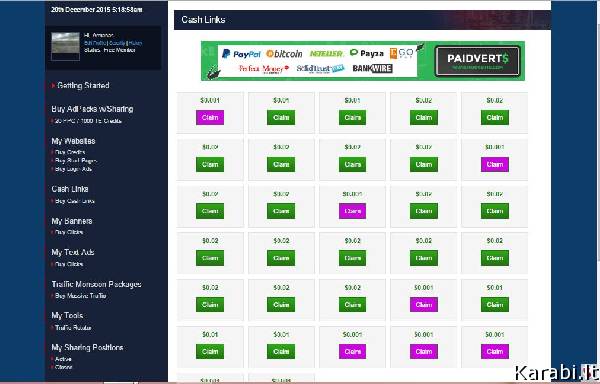The width and height of the screenshot is (600, 384).
Task: Click the user profile avatar thumbnail
Action: tap(65, 46)
